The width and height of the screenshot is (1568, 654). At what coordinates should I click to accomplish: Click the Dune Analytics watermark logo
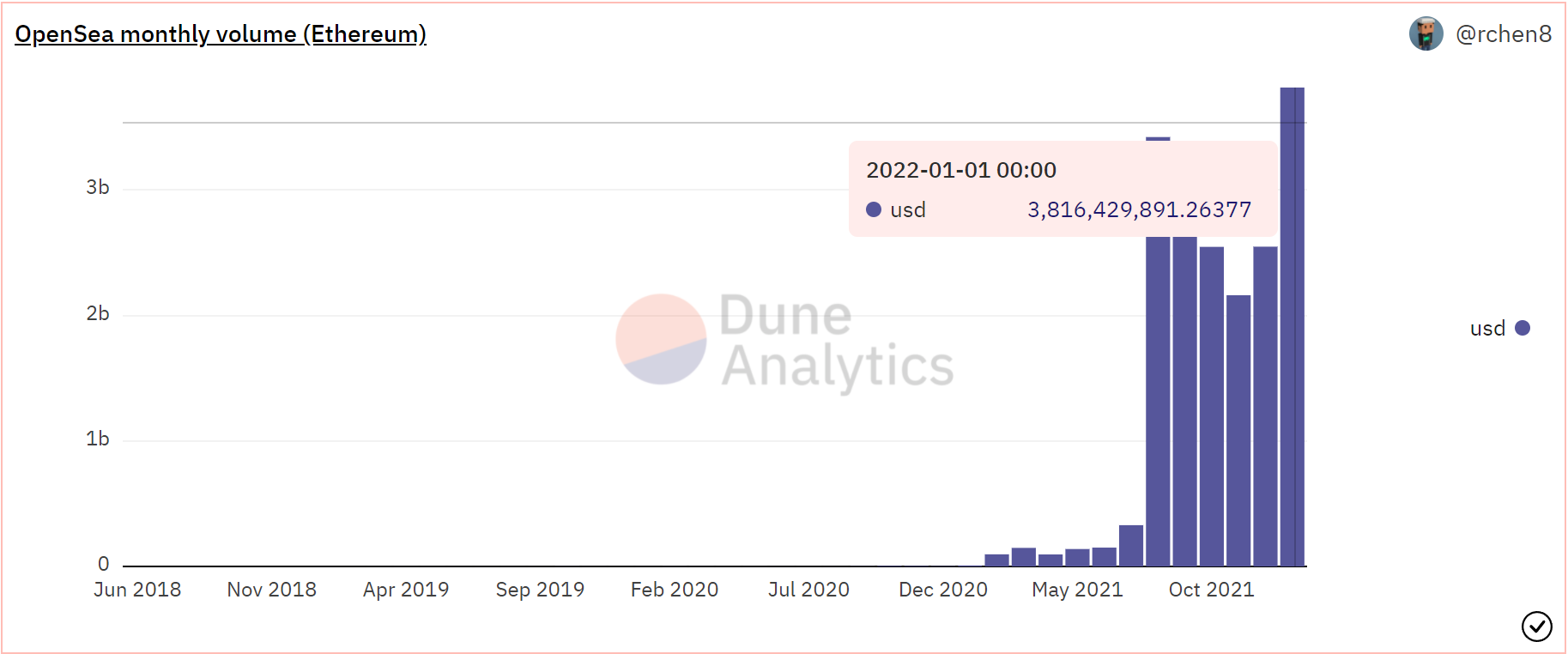tap(784, 341)
